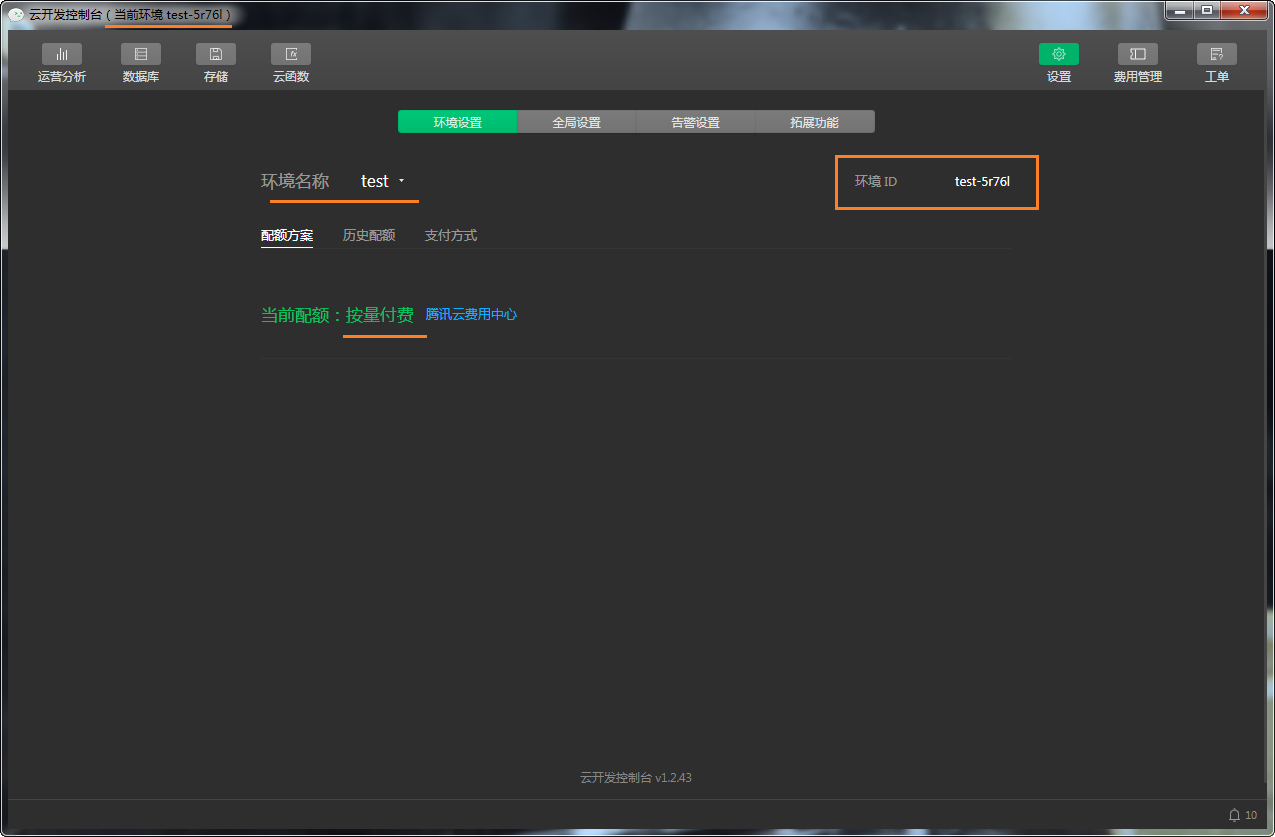Click the environment ID value test-5r76l
This screenshot has height=837, width=1275.
pyautogui.click(x=982, y=182)
